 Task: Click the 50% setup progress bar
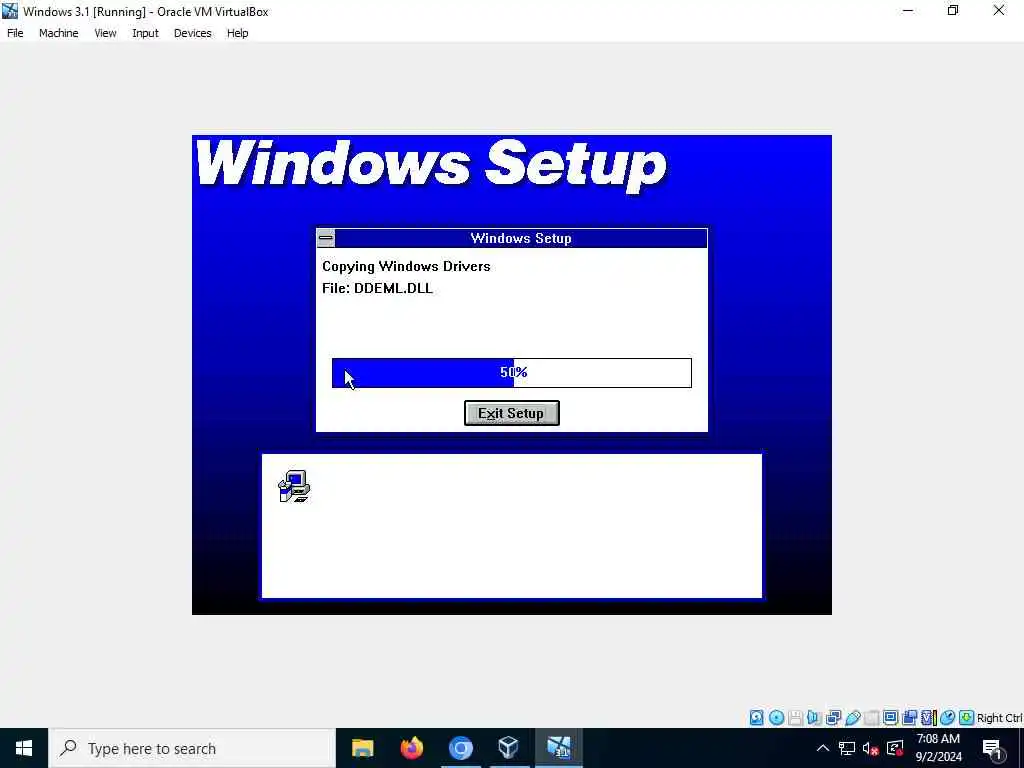(x=511, y=372)
